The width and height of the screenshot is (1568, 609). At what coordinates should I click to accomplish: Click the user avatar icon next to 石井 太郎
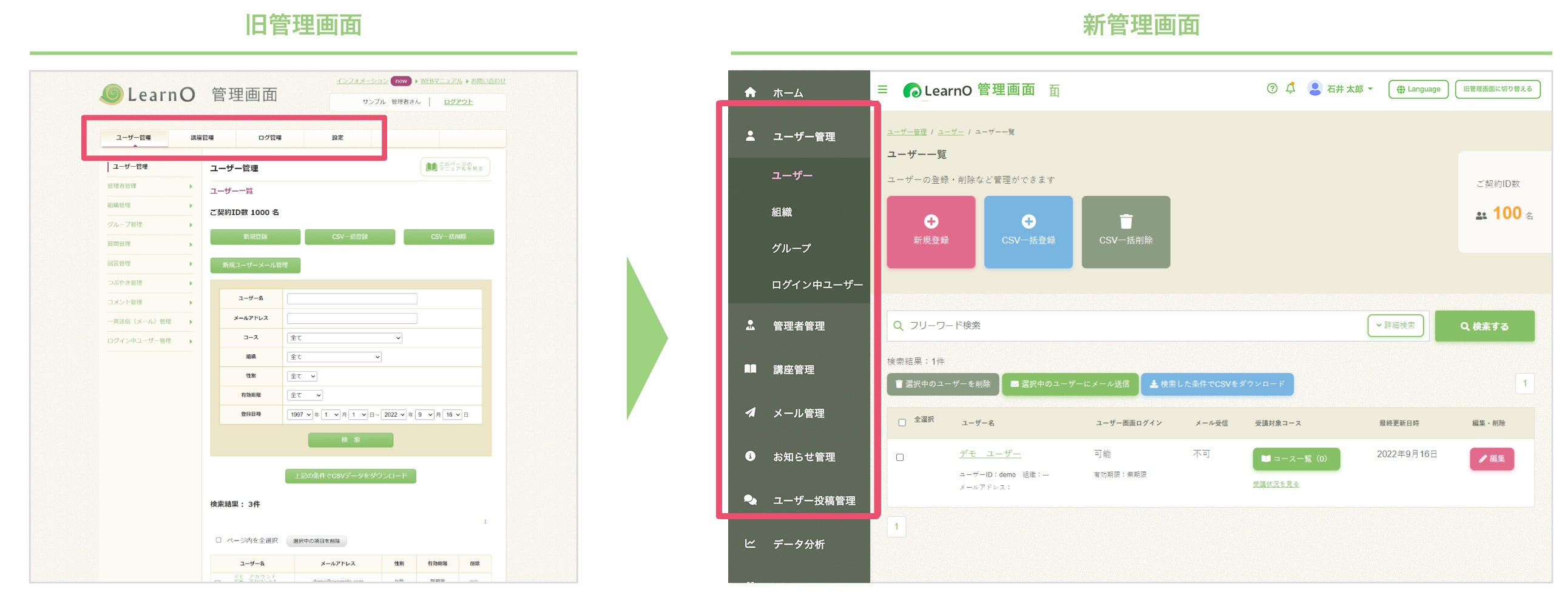[1315, 88]
